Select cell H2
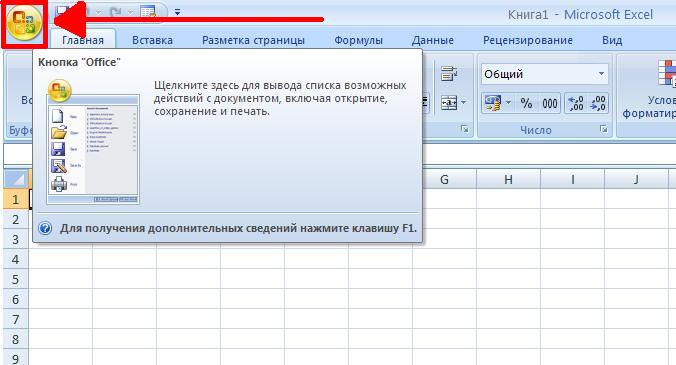 pos(508,219)
